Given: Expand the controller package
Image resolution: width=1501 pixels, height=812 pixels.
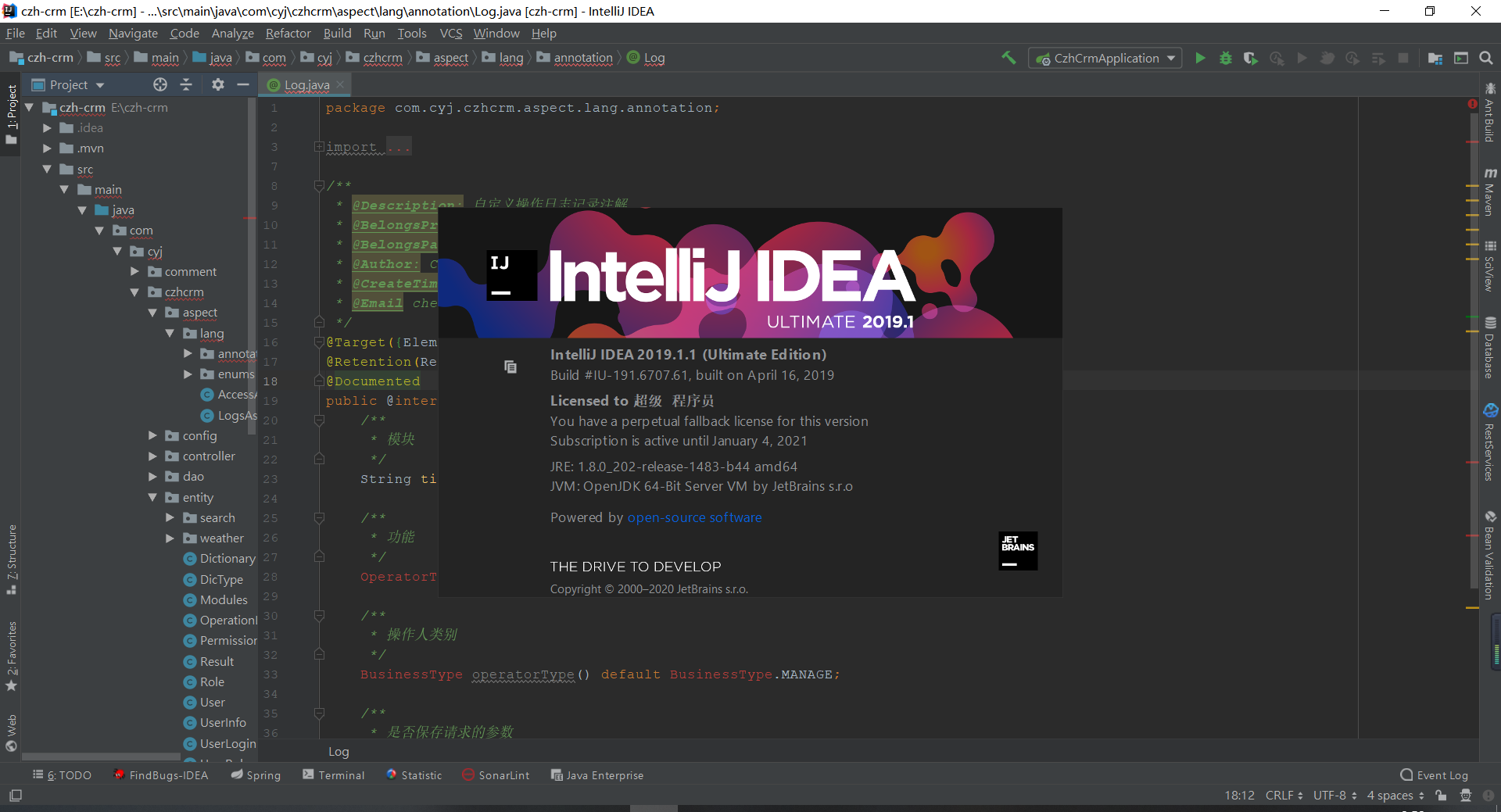Looking at the screenshot, I should coord(152,456).
